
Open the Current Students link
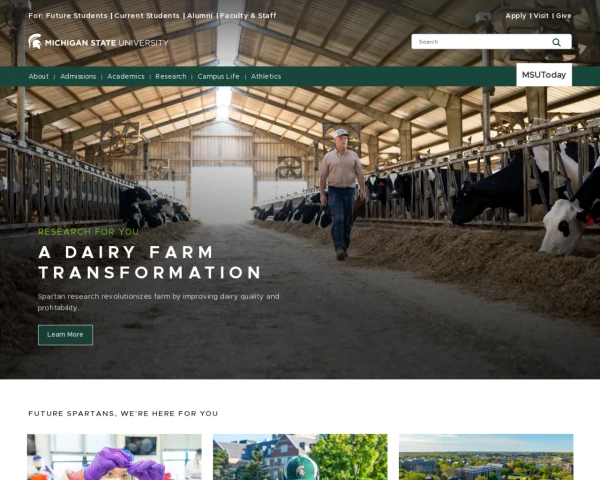[147, 16]
